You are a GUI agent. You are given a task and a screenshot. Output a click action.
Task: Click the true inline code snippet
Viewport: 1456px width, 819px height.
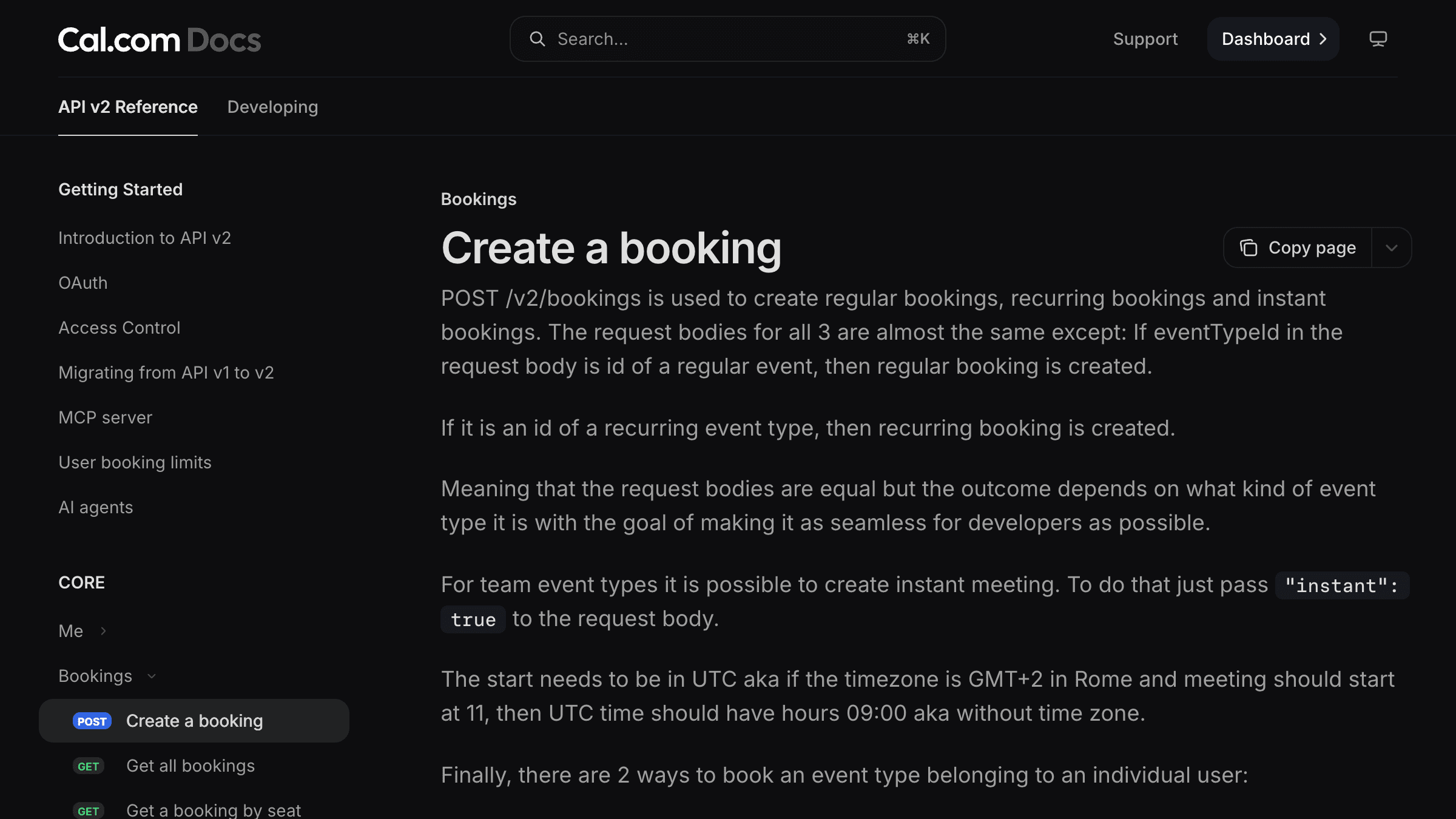473,619
